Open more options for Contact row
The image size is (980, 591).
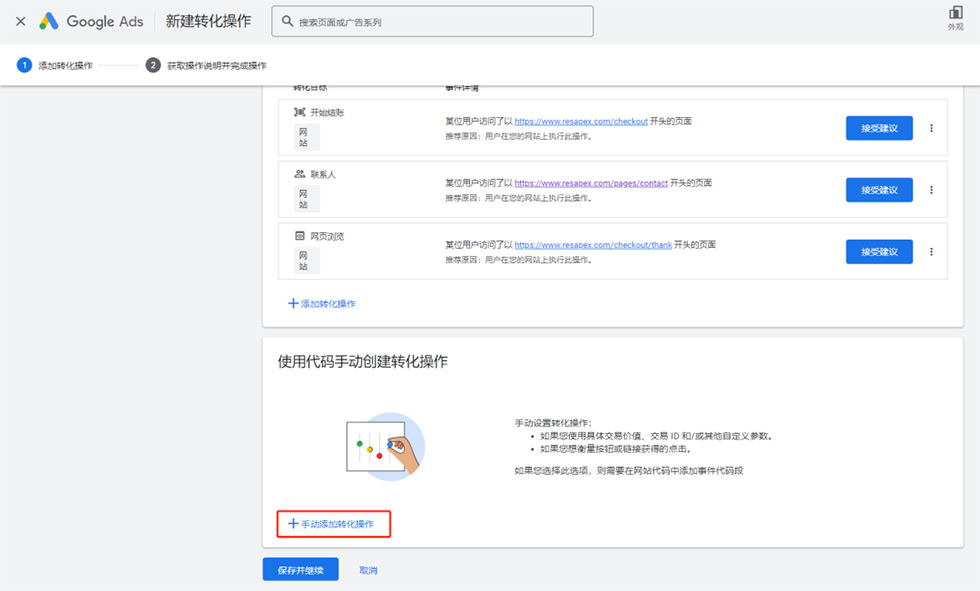pos(931,190)
